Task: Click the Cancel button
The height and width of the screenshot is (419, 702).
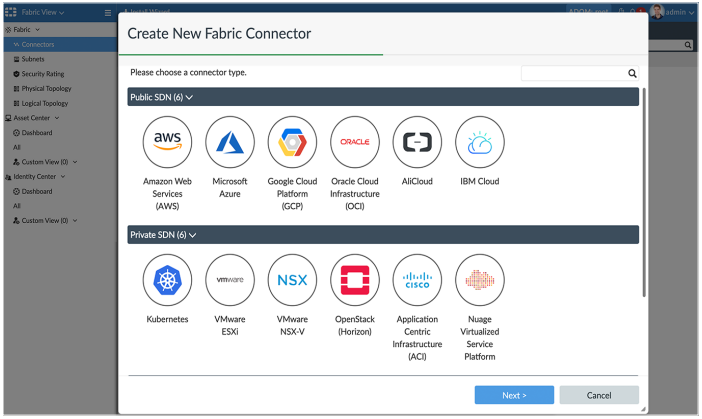Action: point(599,395)
